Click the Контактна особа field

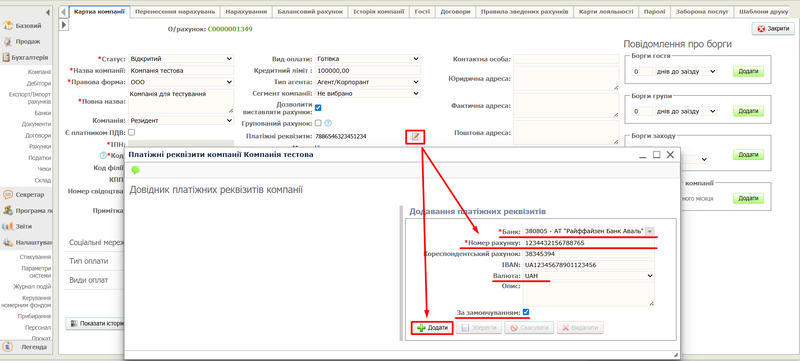click(566, 59)
